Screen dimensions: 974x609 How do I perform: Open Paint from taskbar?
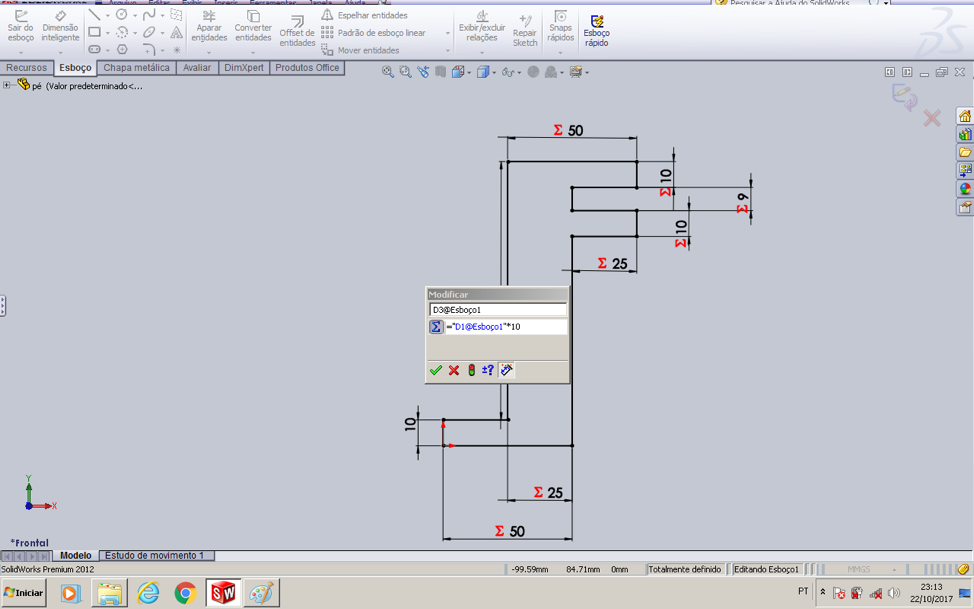[261, 593]
